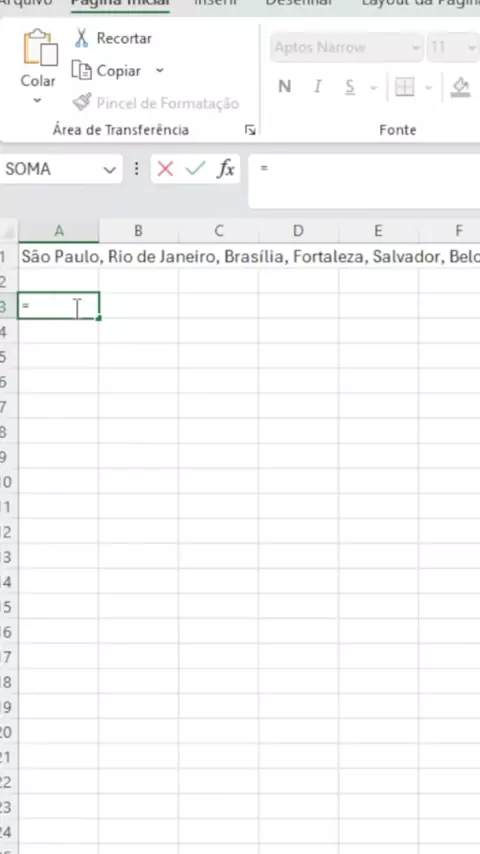Open the Área de Transferência dialog launcher
Viewport: 480px width, 854px height.
point(250,130)
